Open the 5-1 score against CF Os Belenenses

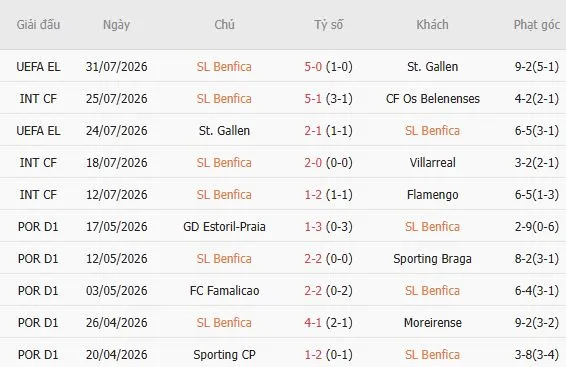click(x=313, y=99)
